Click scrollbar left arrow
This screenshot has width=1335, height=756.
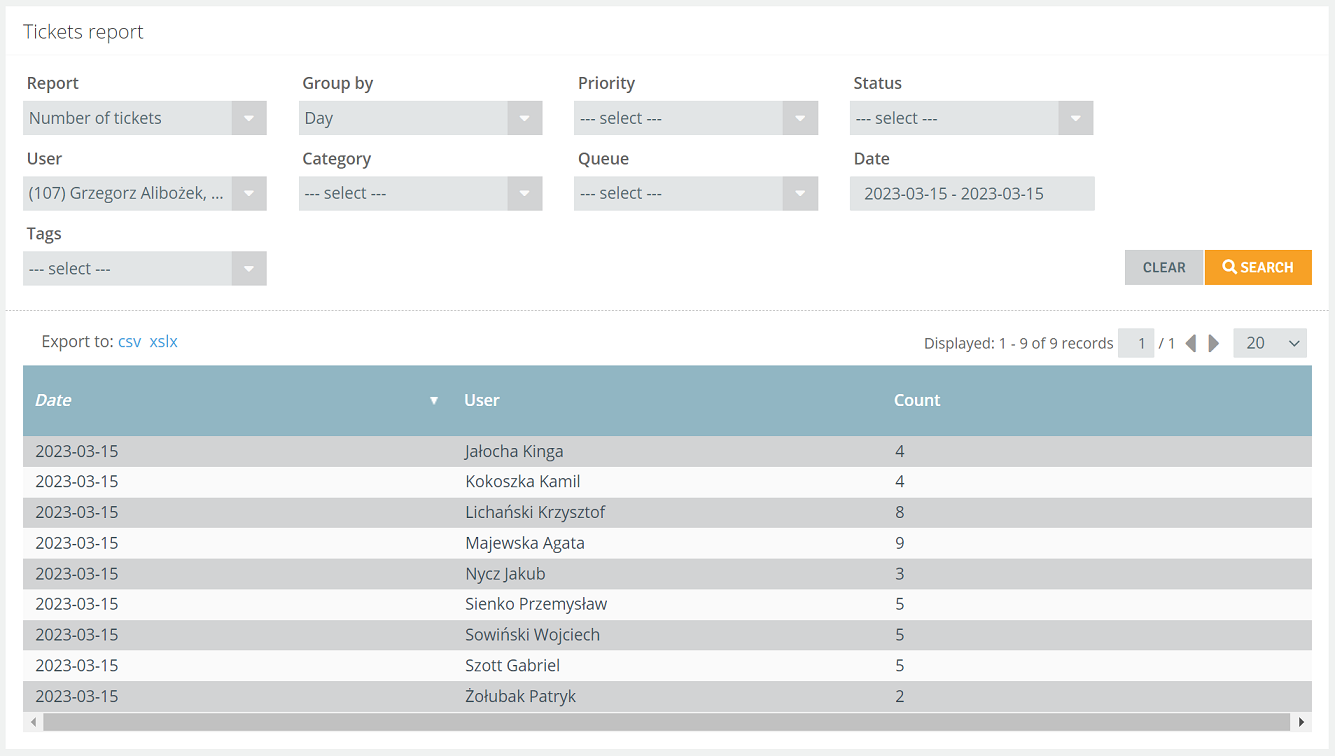coord(33,721)
